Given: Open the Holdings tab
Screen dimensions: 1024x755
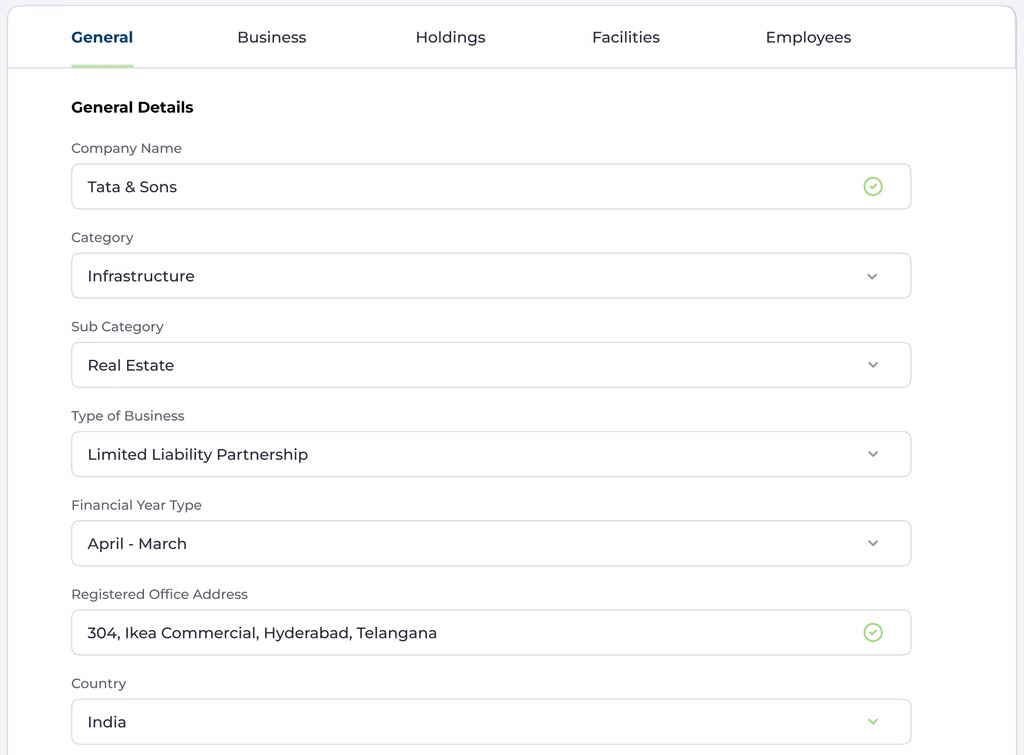Looking at the screenshot, I should point(450,37).
